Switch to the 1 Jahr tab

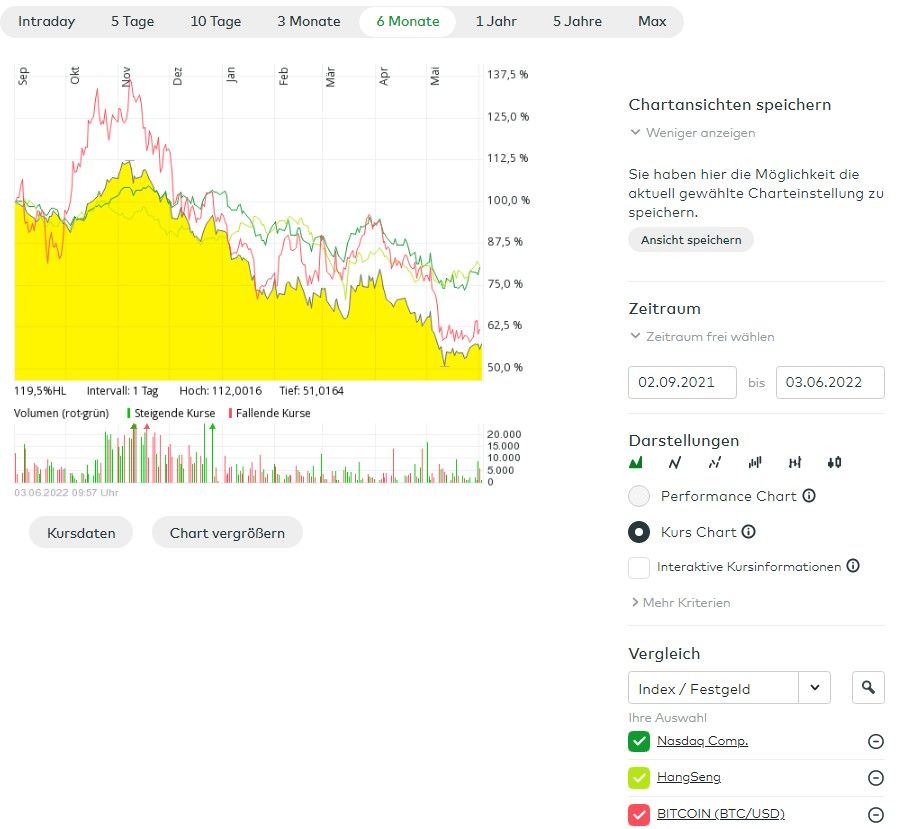[x=496, y=21]
